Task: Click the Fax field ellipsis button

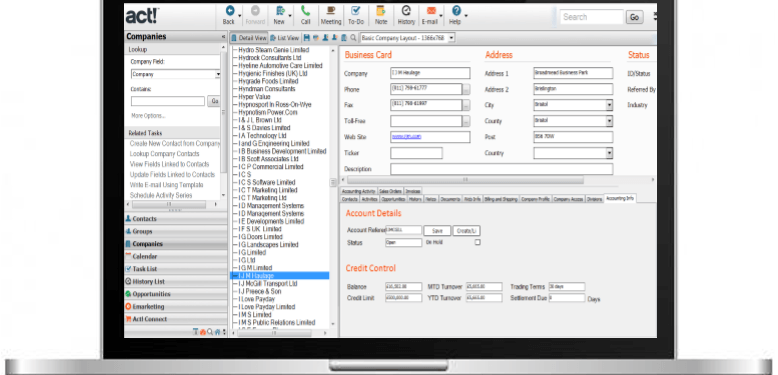Action: pos(466,105)
